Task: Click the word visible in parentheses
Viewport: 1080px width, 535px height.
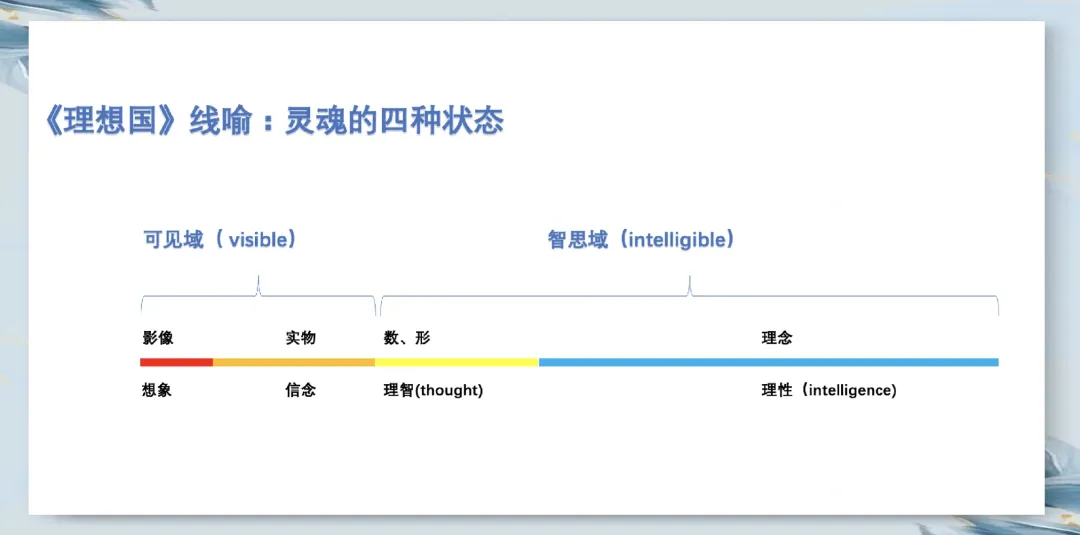Action: [256, 240]
